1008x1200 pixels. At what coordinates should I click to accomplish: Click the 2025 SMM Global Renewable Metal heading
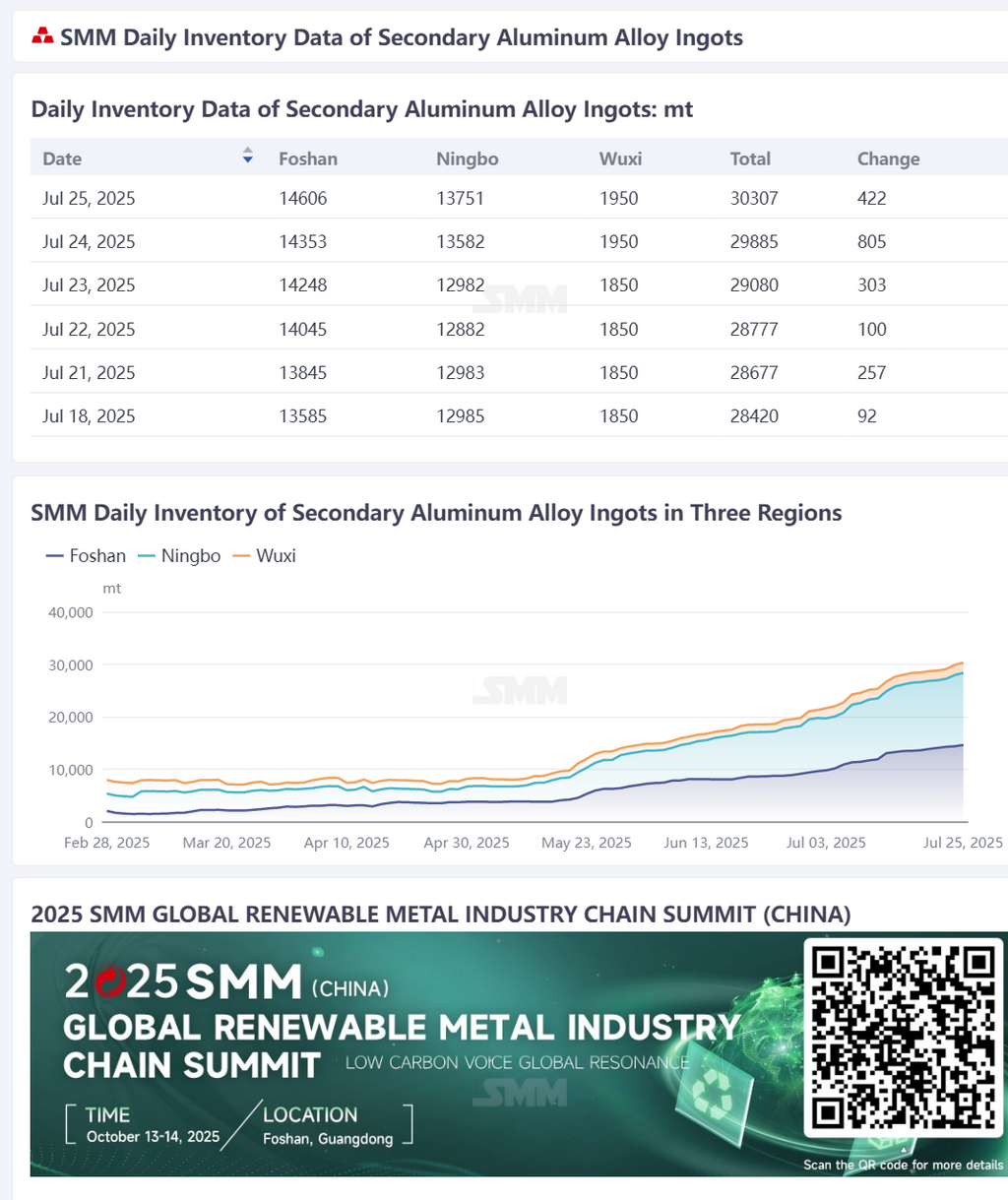click(x=441, y=914)
